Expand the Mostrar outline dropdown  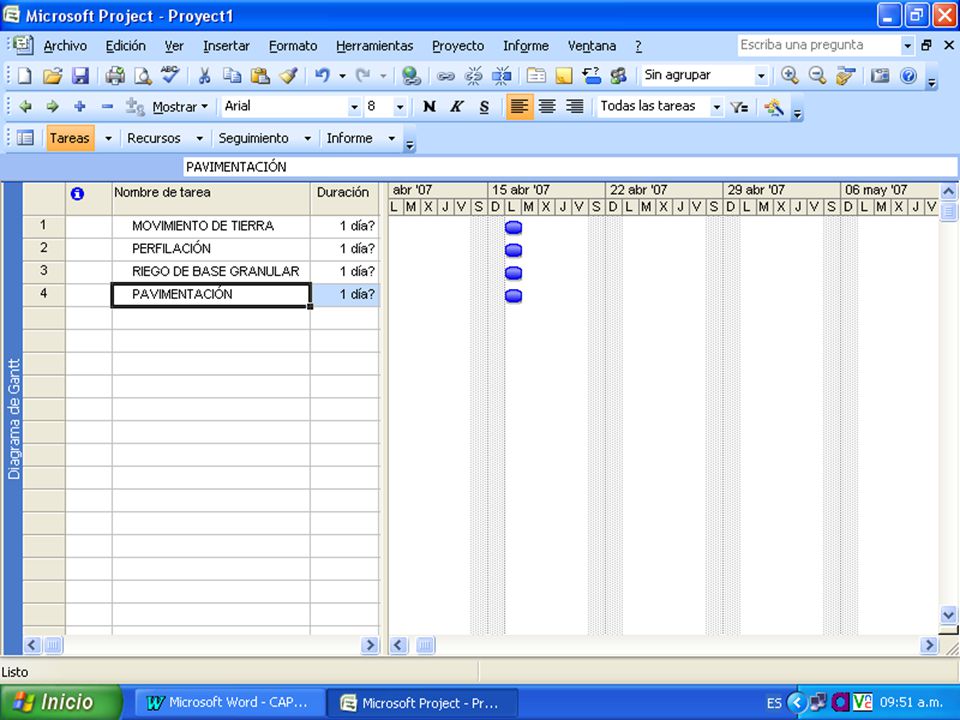pyautogui.click(x=180, y=107)
